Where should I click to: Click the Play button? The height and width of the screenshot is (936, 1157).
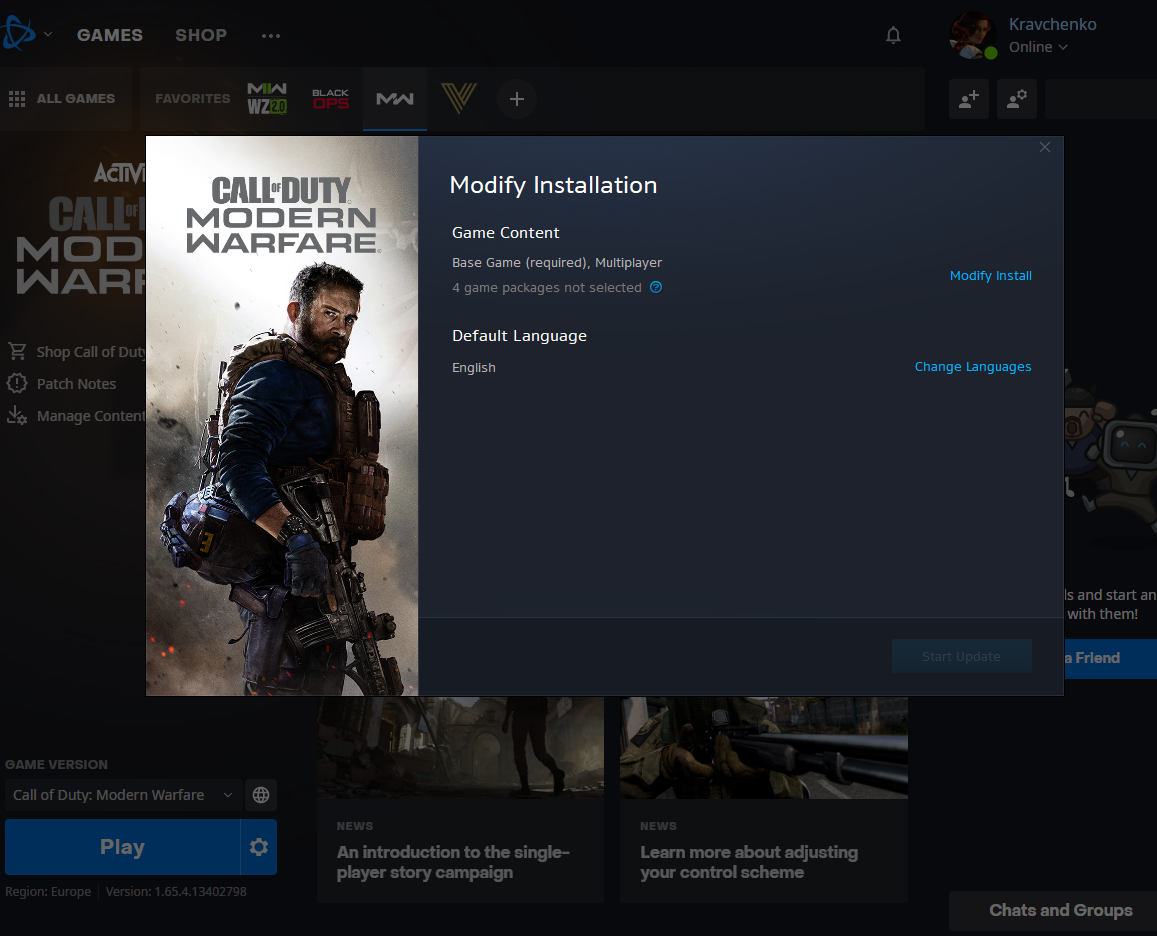pos(122,847)
